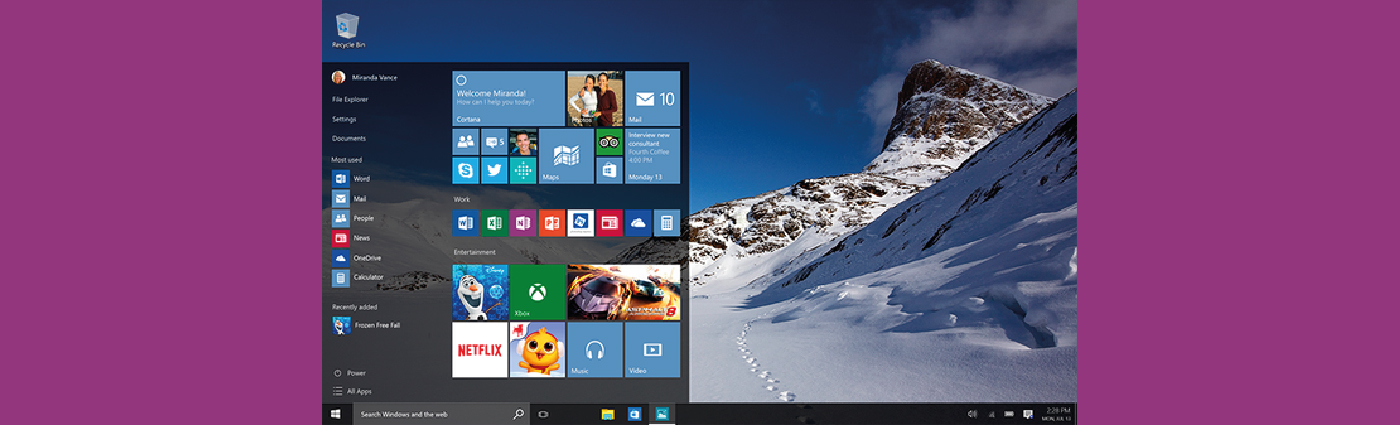Screen dimensions: 1400x425
Task: Click the touch keyboard tray icon
Action: [x=1009, y=414]
